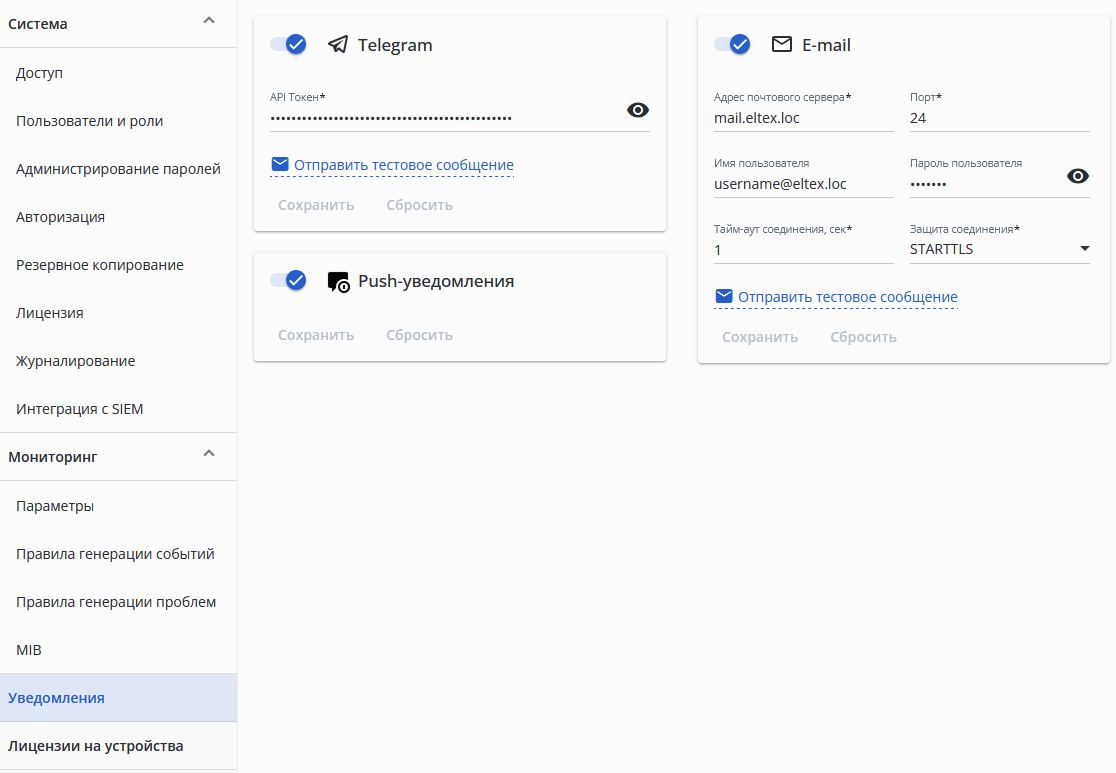Click envelope icon beside Telegram test message link

[x=280, y=164]
